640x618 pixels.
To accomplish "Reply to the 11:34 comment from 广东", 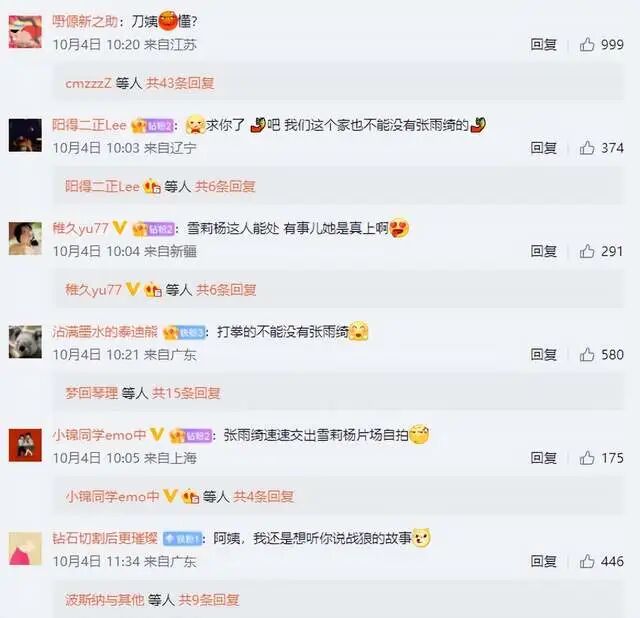I will [543, 561].
